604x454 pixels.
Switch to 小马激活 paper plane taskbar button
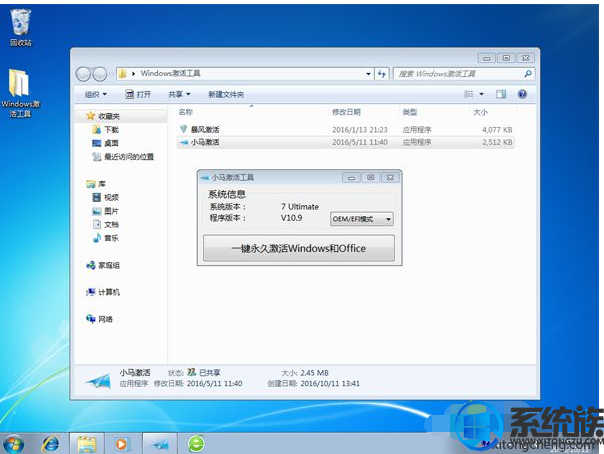160,444
